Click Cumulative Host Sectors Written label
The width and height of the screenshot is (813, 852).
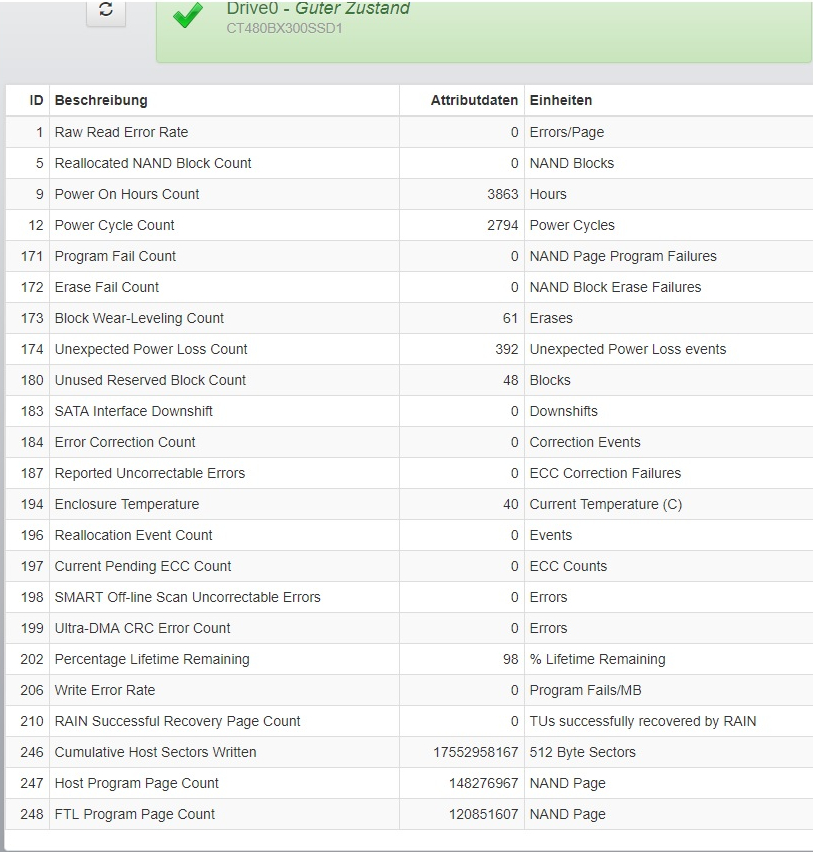click(155, 751)
